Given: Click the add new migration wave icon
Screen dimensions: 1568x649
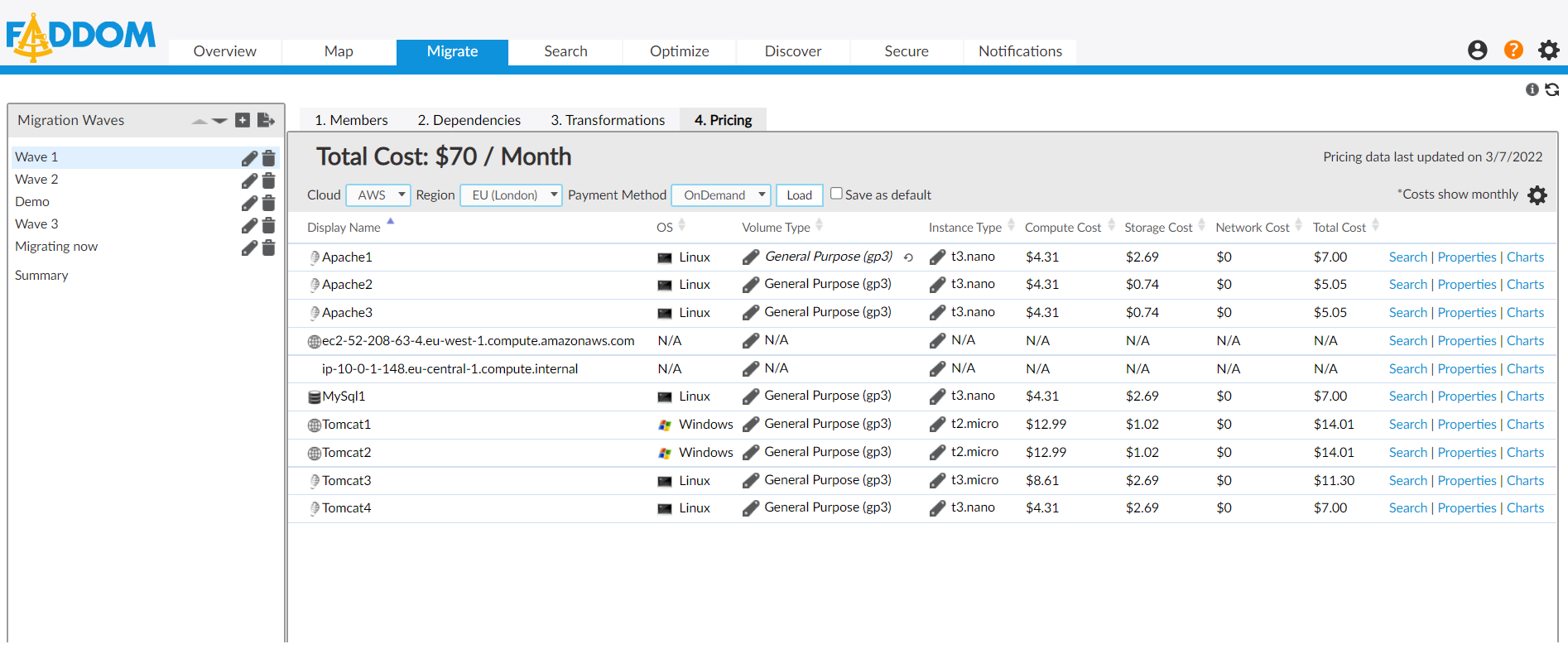Looking at the screenshot, I should click(243, 120).
